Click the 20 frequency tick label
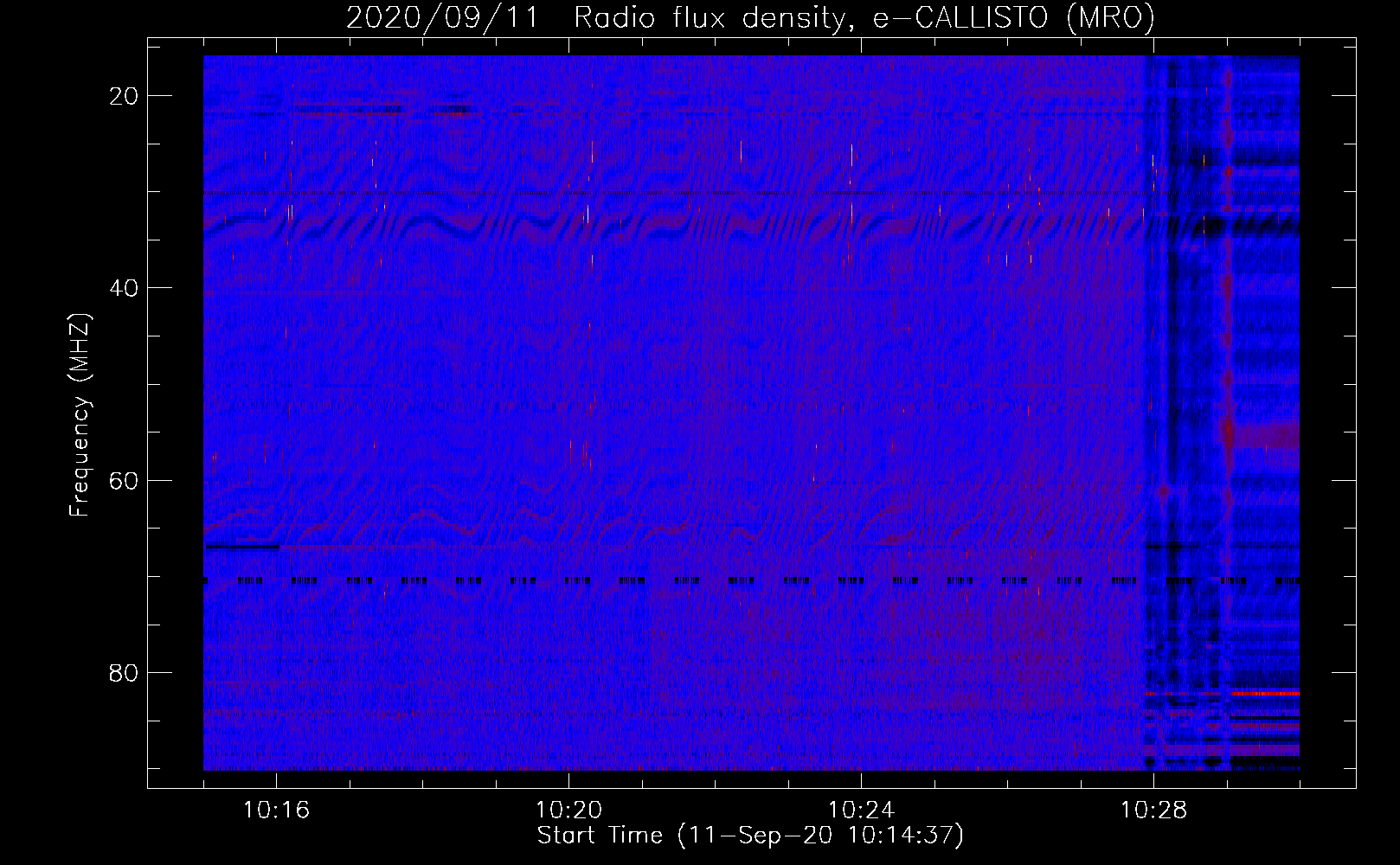Image resolution: width=1400 pixels, height=865 pixels. point(125,96)
